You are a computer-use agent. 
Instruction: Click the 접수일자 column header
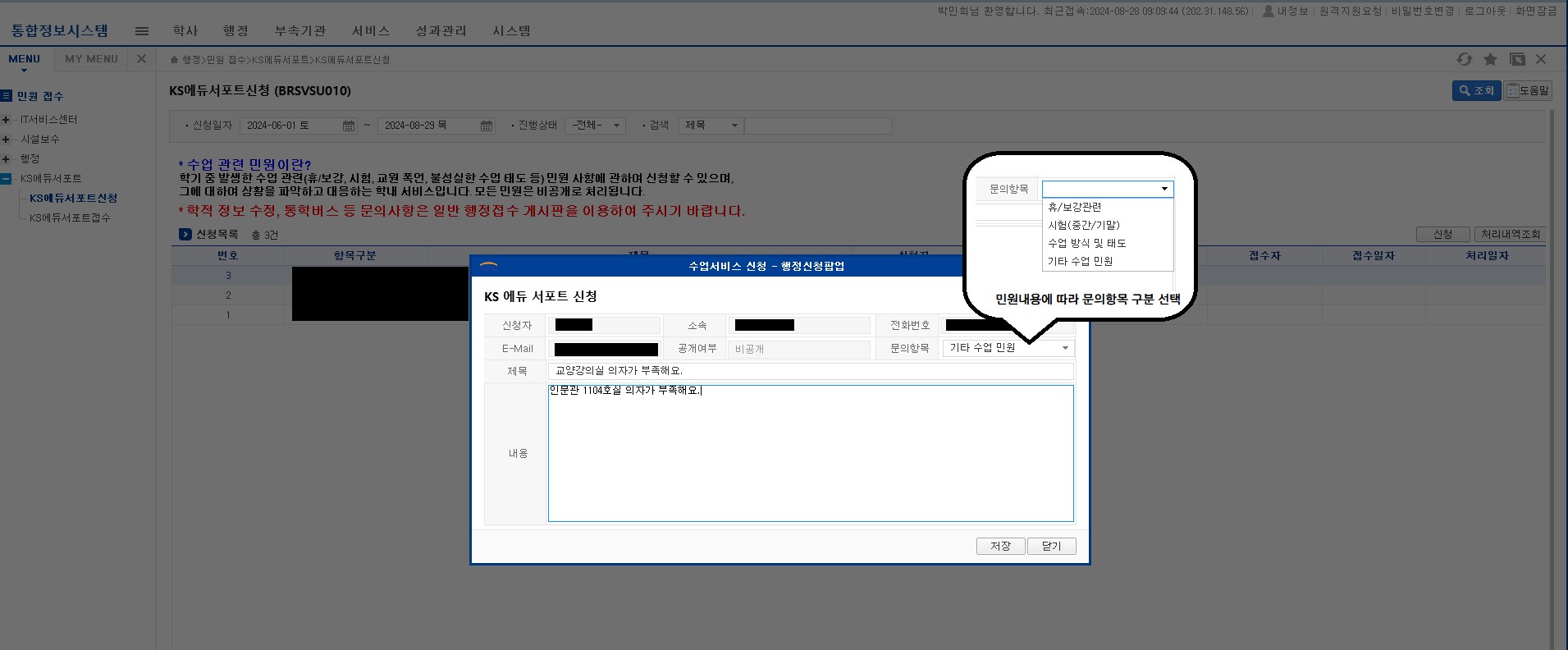tap(1374, 256)
